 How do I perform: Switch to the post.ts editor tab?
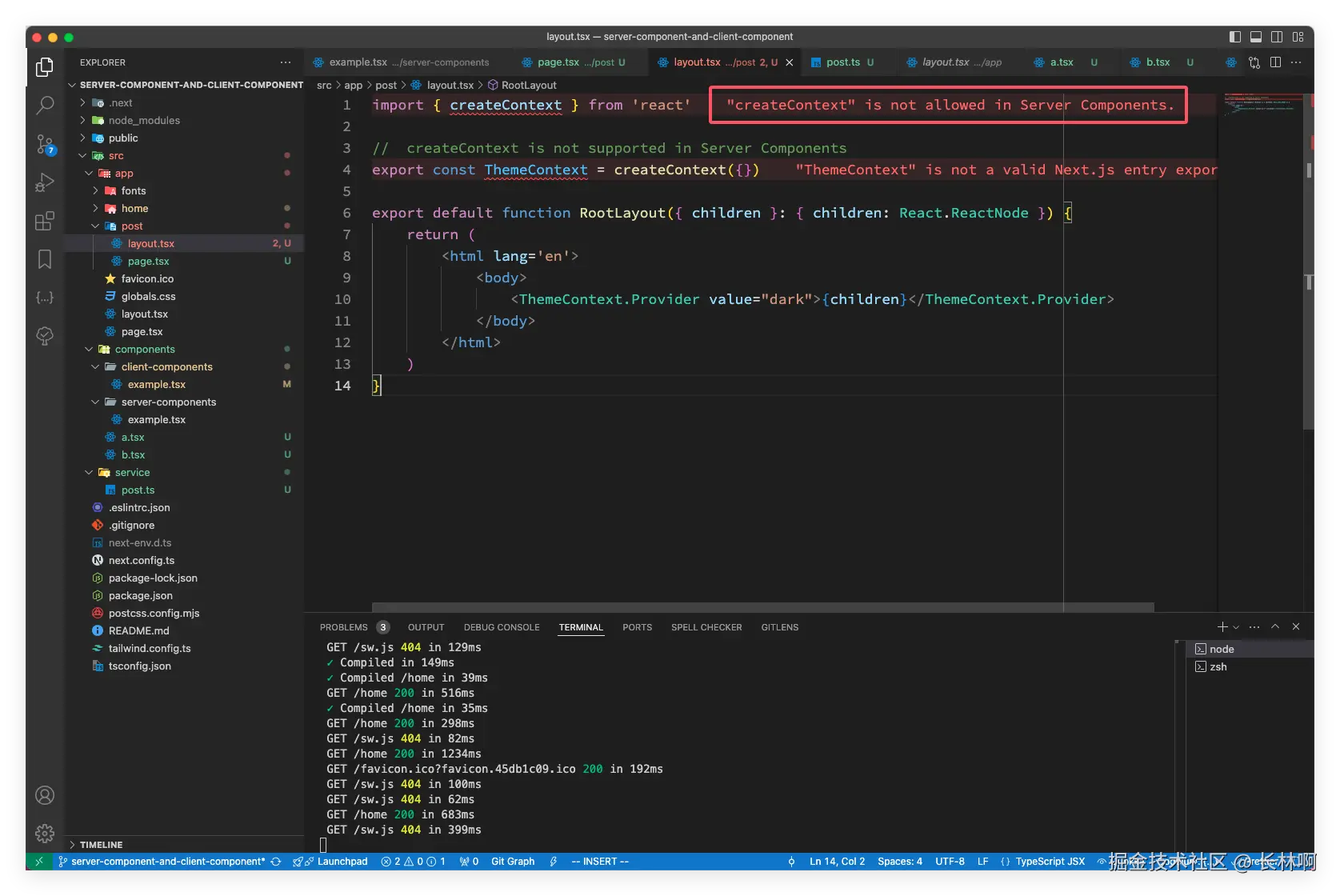pyautogui.click(x=842, y=62)
